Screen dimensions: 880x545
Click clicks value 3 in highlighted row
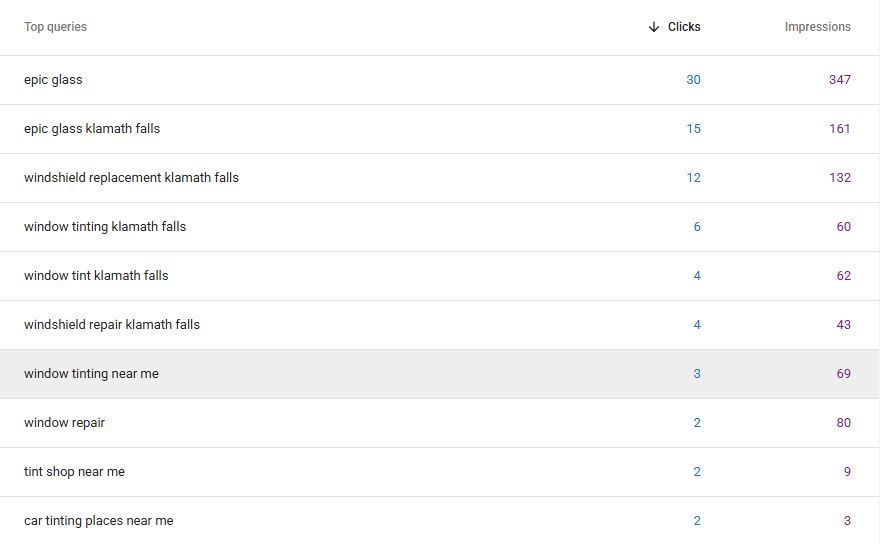(697, 374)
